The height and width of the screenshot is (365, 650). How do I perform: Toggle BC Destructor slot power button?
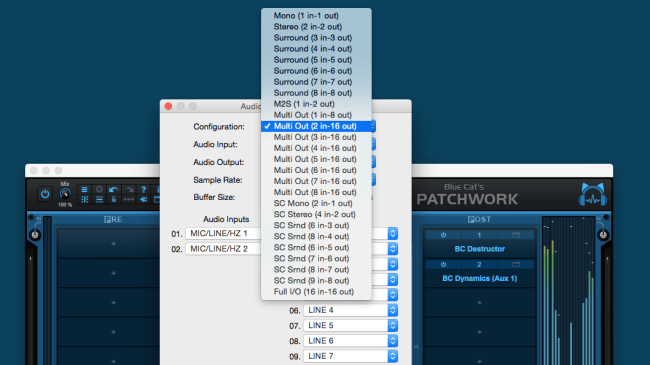(x=444, y=235)
